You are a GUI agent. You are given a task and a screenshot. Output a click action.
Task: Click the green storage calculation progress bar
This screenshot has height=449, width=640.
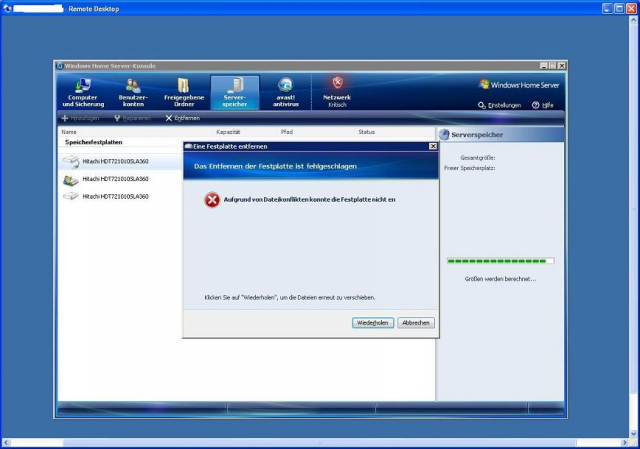click(500, 261)
